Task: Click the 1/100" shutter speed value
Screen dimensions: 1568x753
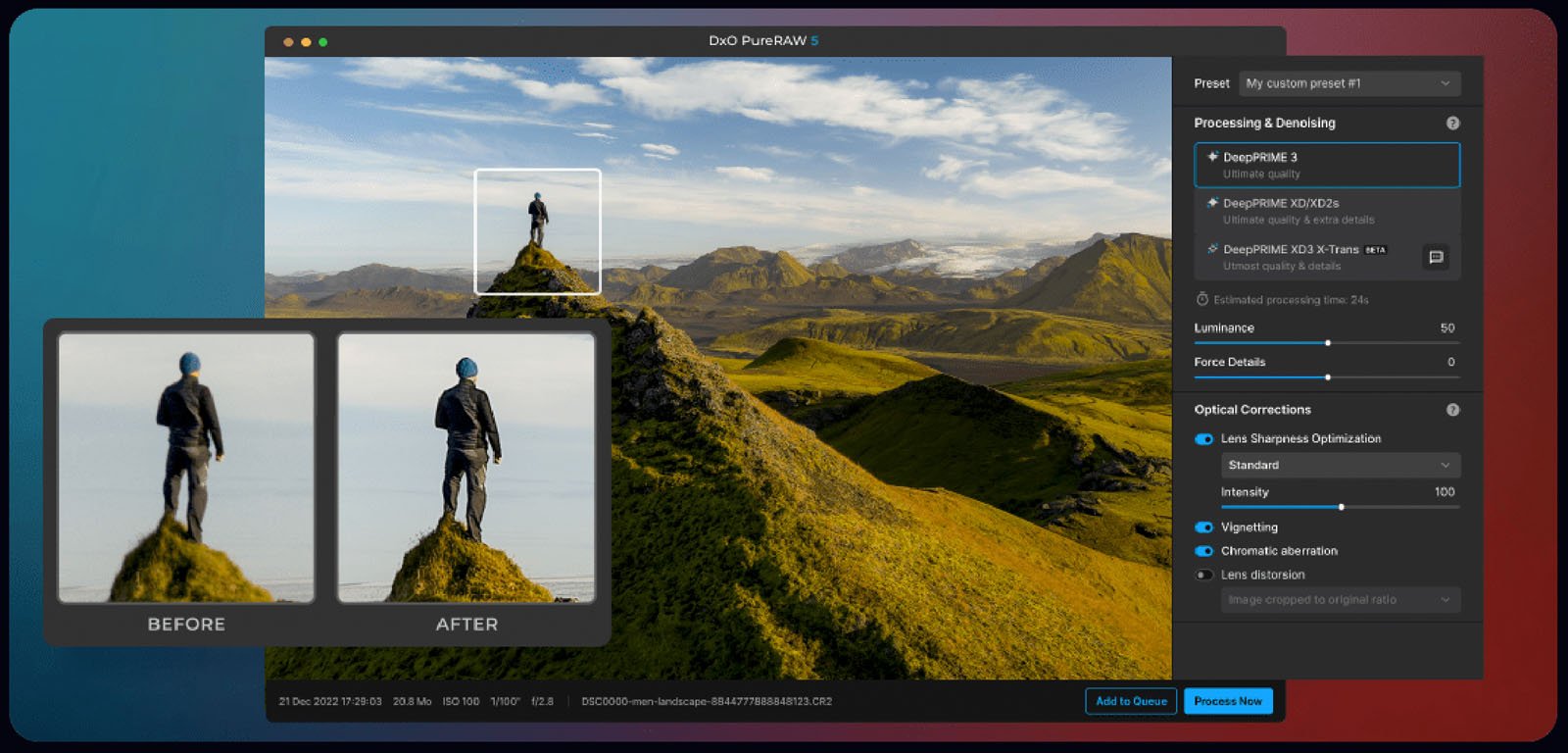Action: (505, 702)
